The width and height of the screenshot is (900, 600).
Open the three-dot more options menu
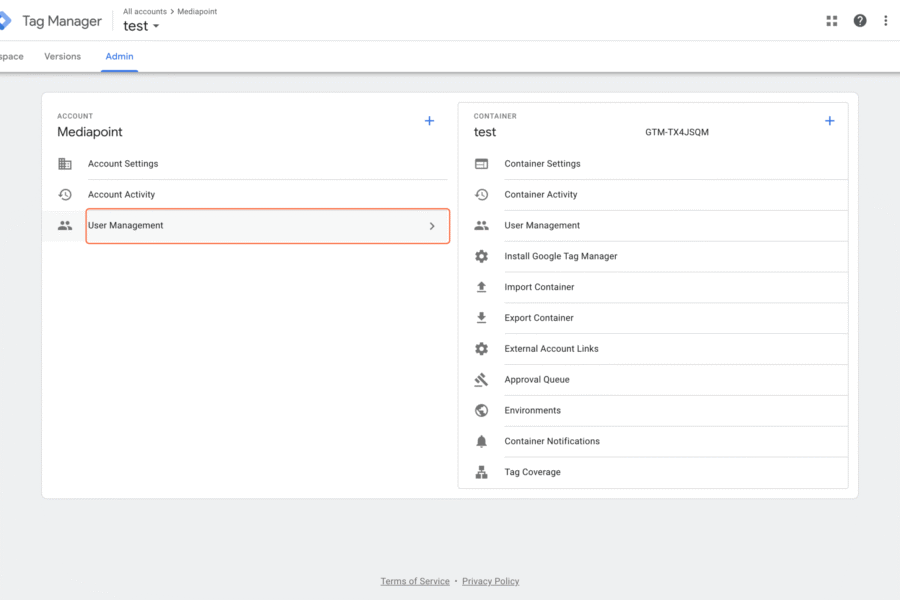click(886, 21)
